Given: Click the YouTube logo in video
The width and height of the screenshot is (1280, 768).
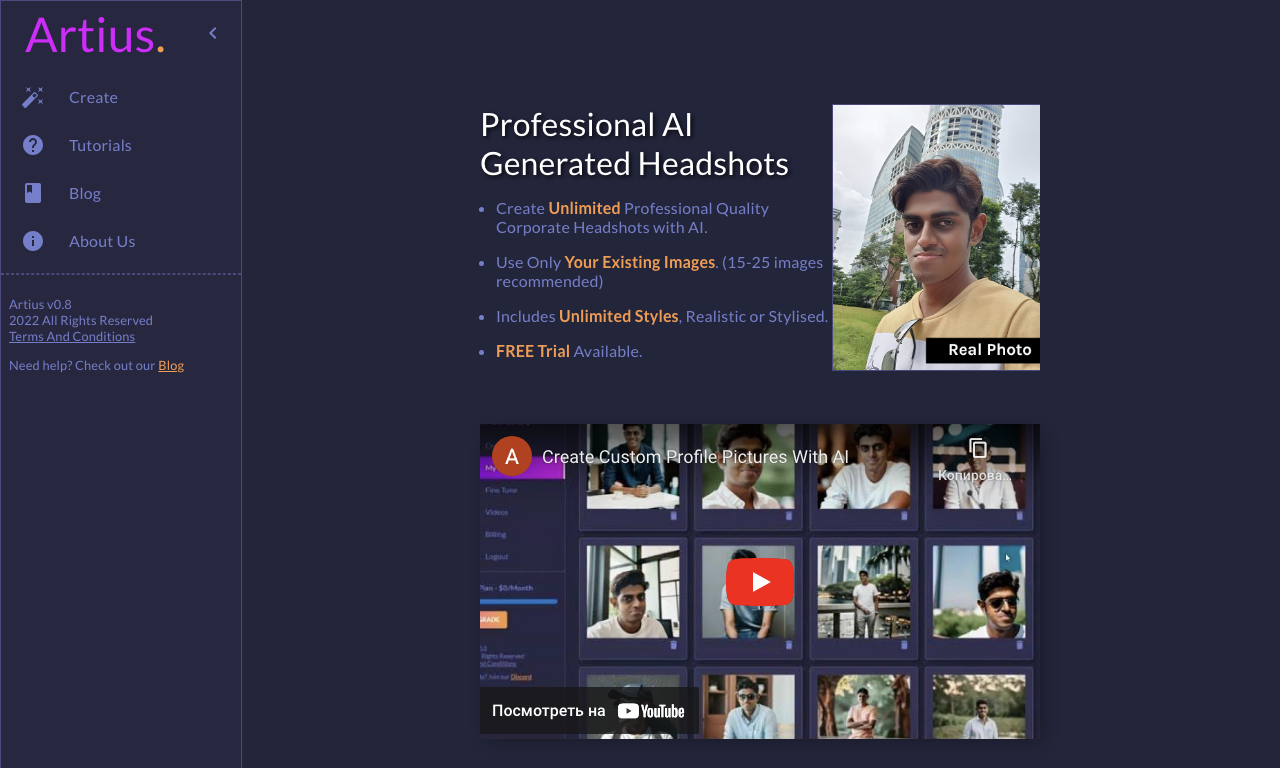Looking at the screenshot, I should [651, 711].
